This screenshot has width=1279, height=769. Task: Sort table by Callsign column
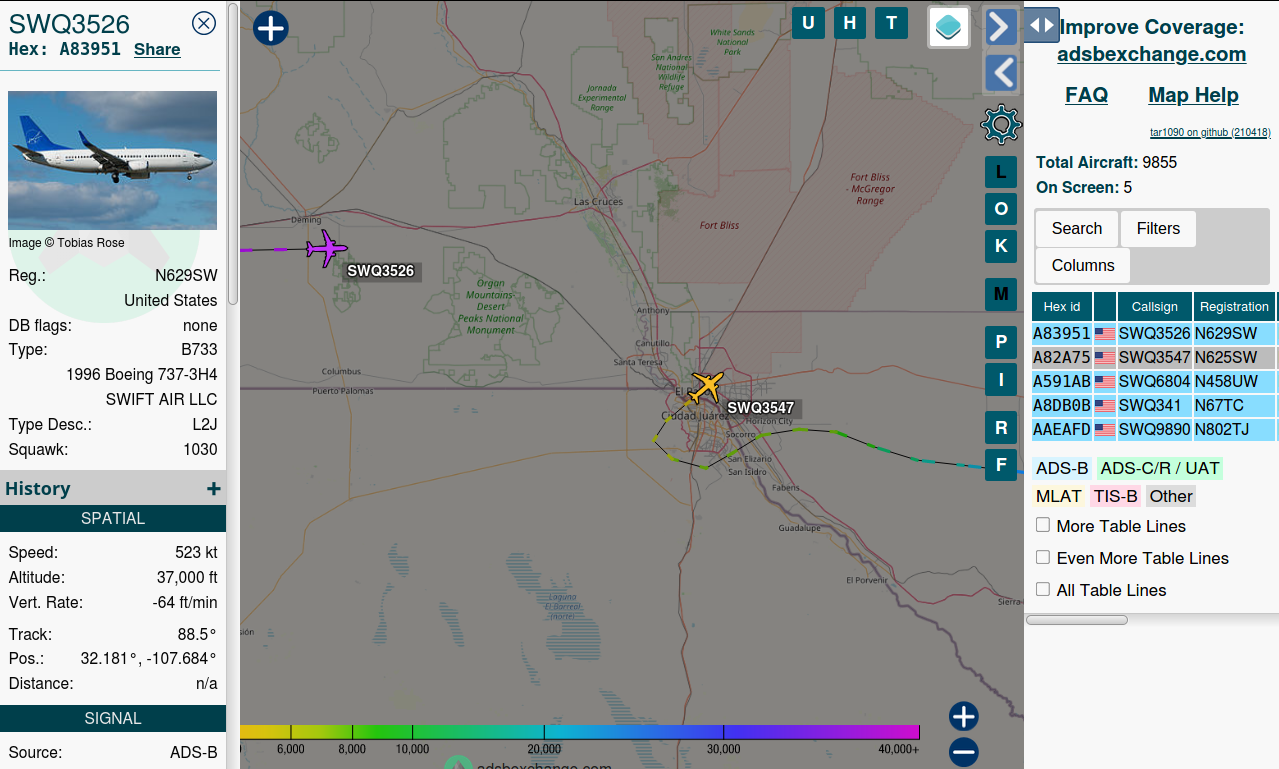(1155, 307)
